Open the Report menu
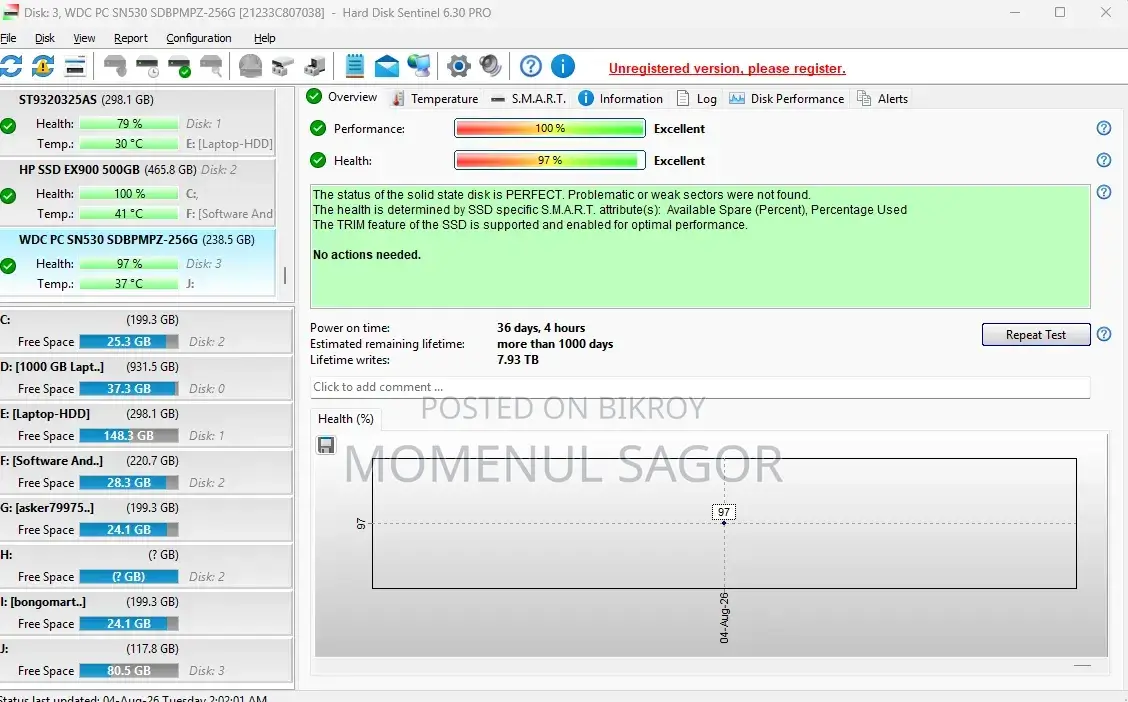 coord(130,38)
